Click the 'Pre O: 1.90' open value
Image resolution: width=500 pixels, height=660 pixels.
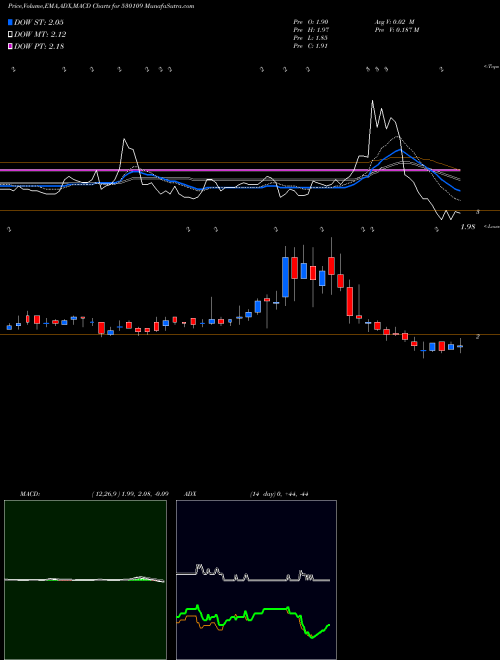(311, 22)
